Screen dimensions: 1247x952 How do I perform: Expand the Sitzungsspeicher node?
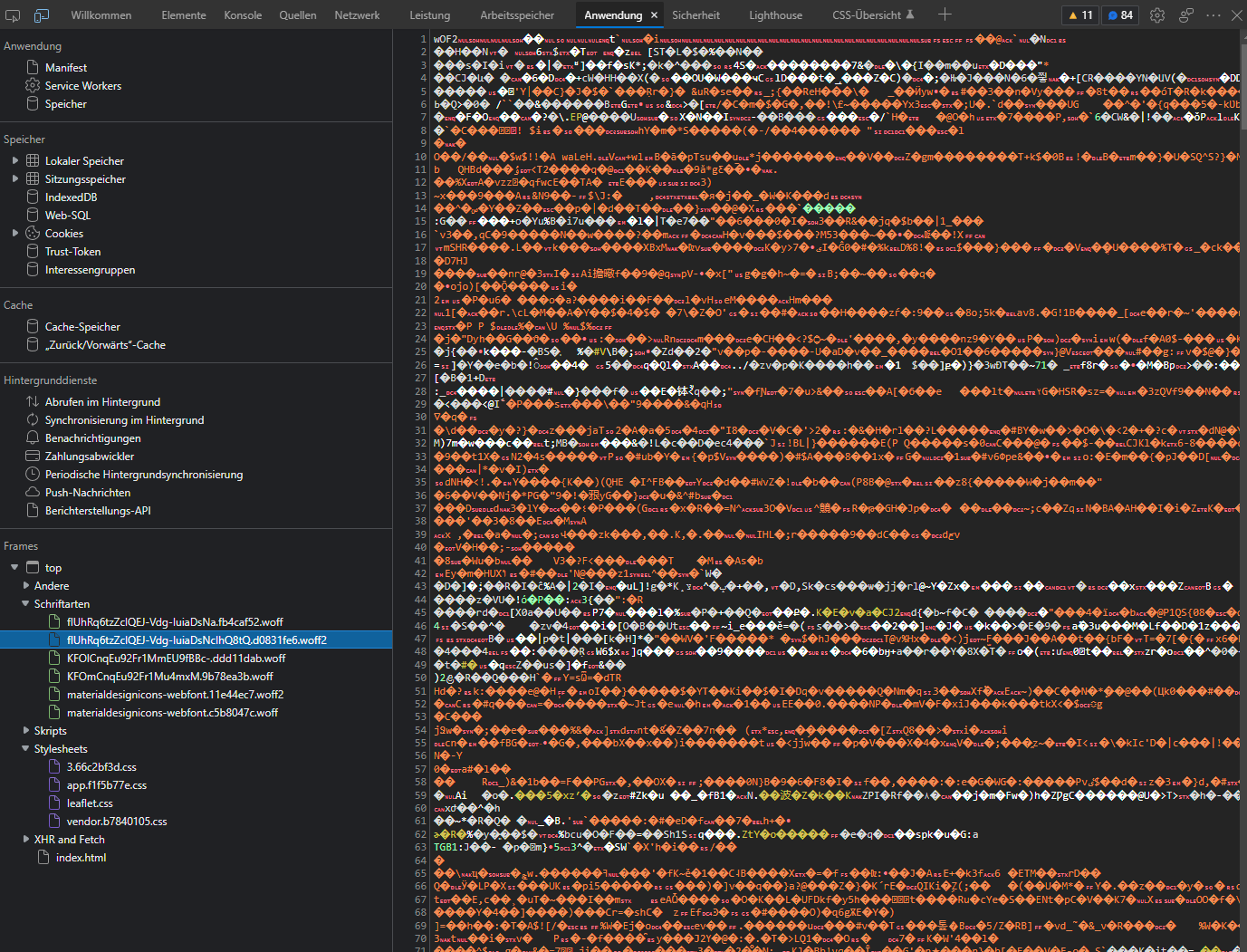click(15, 179)
